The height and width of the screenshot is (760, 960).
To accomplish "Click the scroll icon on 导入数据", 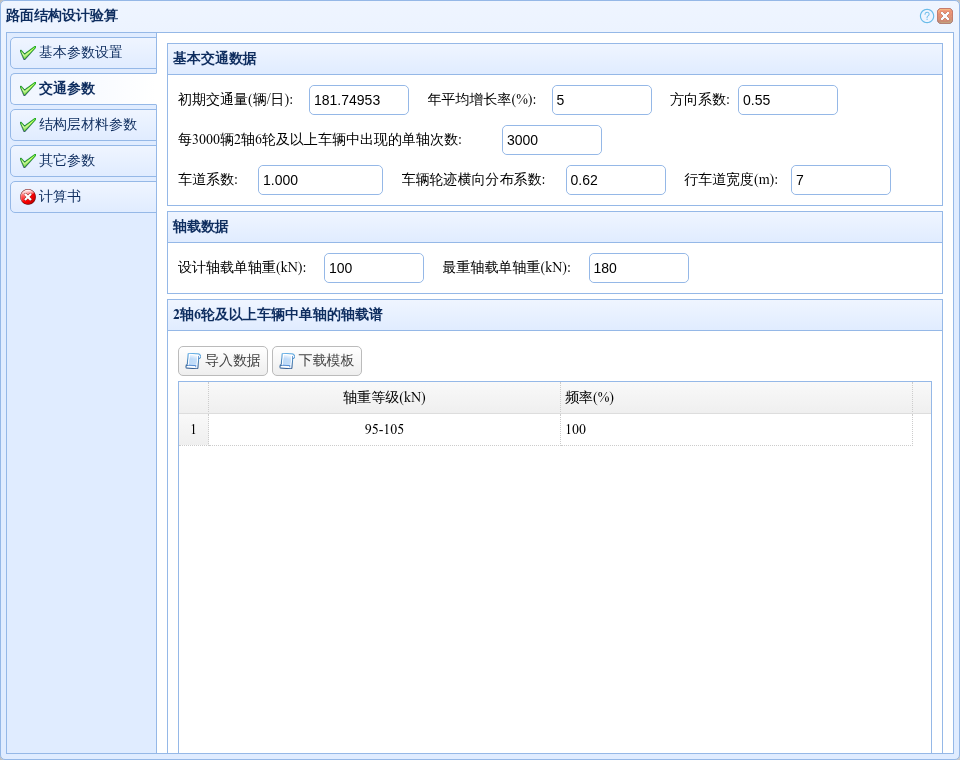I will [193, 361].
